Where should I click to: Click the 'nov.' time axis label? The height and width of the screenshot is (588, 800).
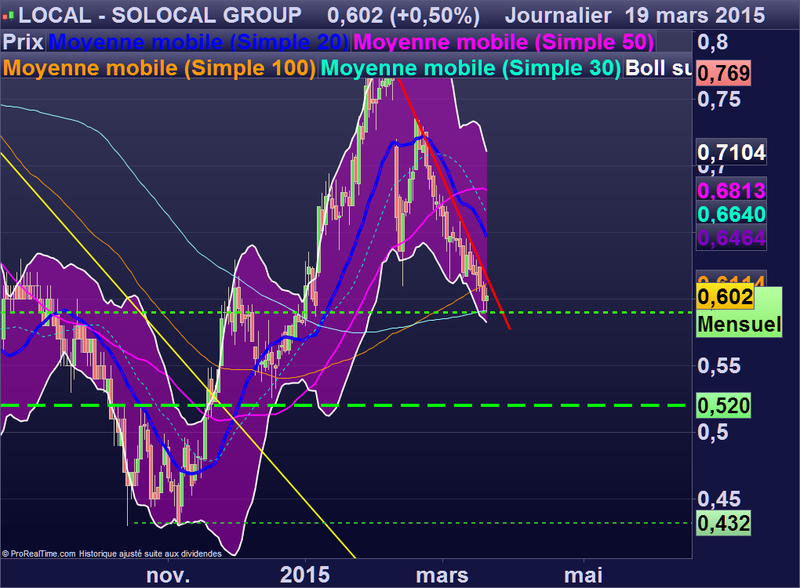[168, 575]
